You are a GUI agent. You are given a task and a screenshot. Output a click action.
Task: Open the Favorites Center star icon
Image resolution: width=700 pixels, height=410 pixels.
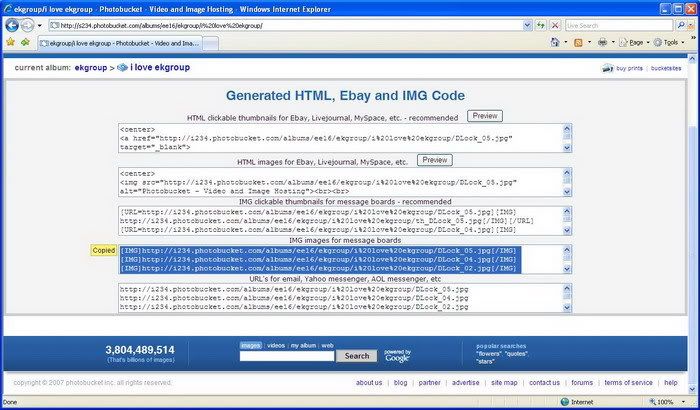(x=9, y=43)
